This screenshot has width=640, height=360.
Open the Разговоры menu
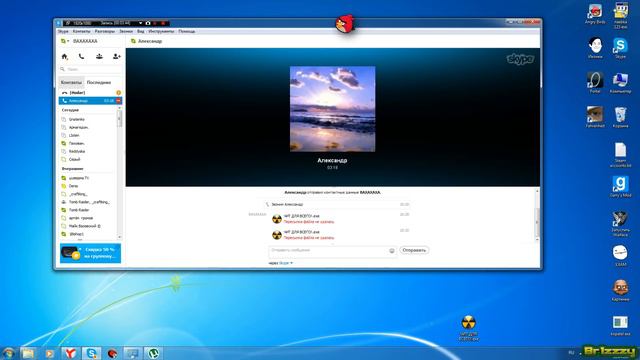point(104,31)
